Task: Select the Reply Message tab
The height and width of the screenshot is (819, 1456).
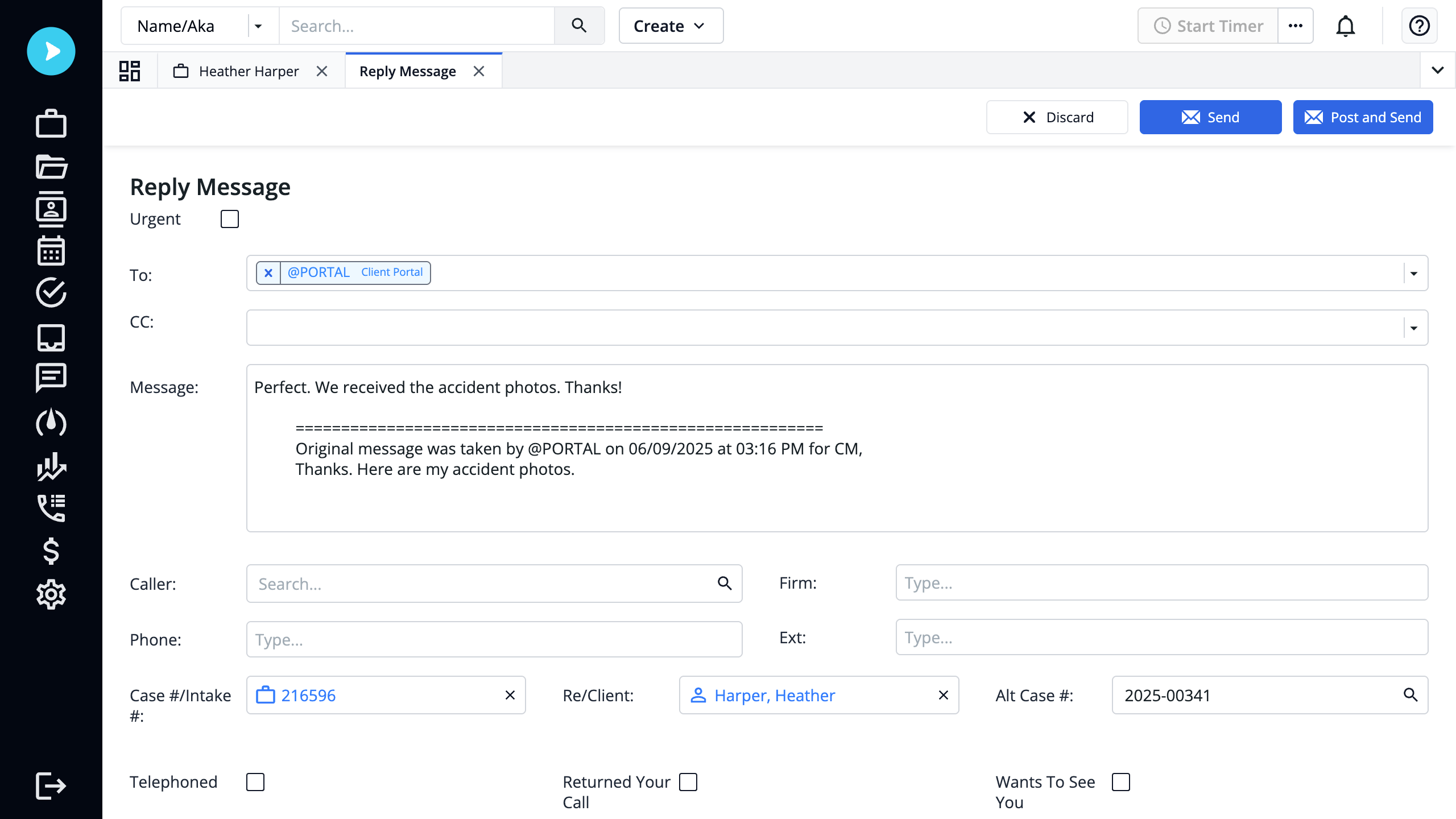Action: point(407,71)
